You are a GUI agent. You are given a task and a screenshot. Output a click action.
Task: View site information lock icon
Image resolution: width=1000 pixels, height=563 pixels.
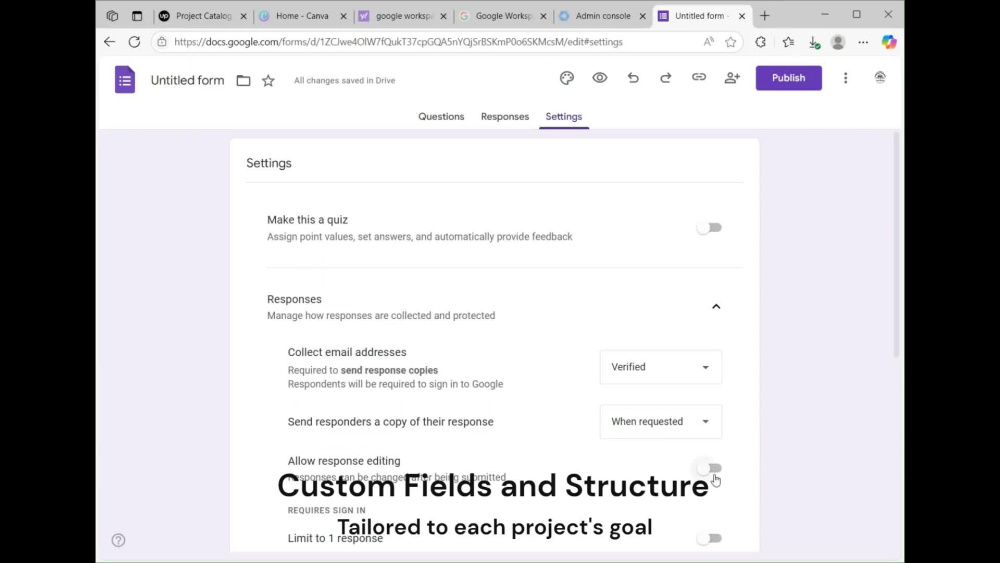[x=162, y=42]
